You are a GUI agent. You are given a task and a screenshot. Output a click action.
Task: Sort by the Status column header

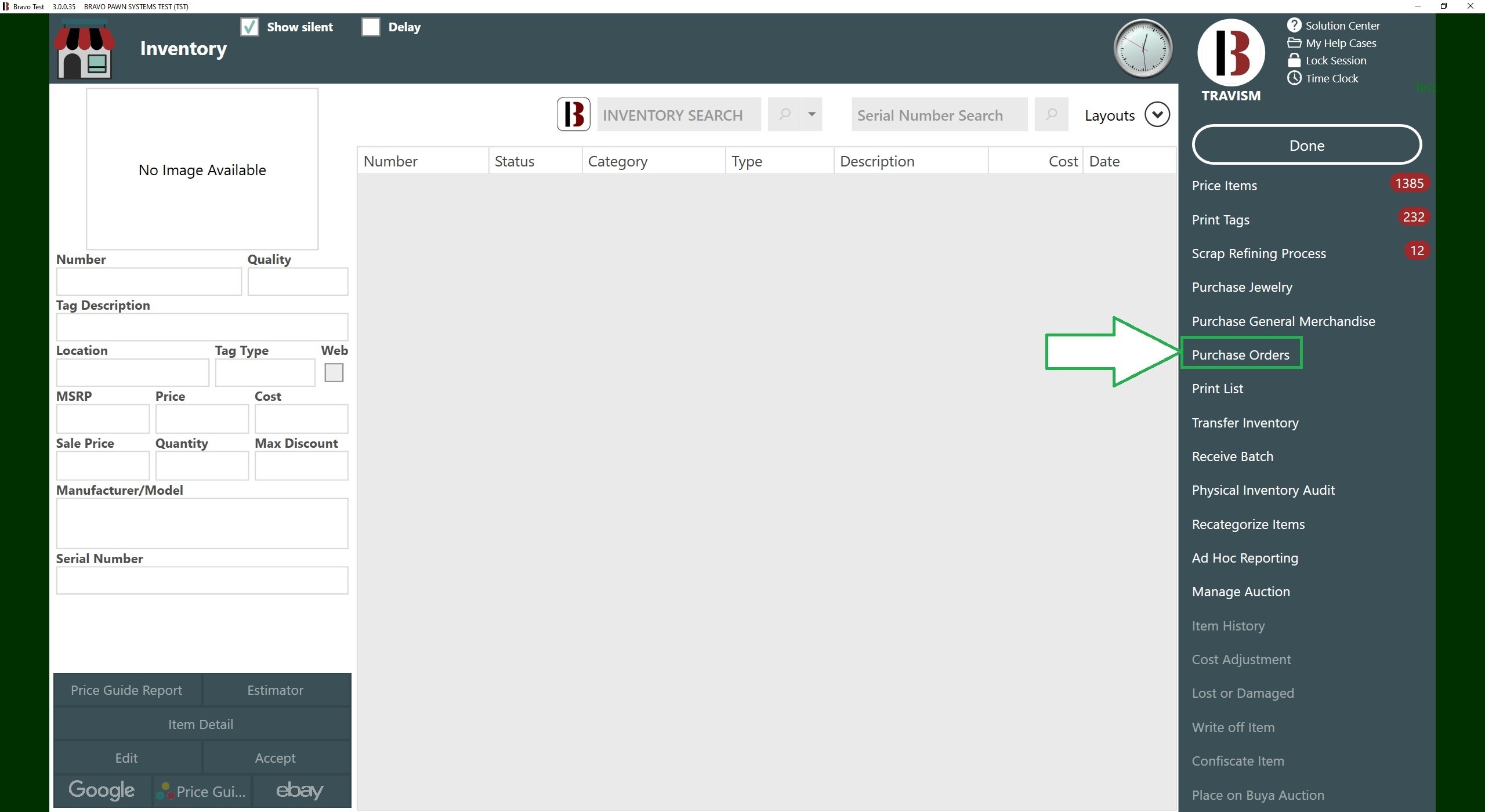[x=535, y=161]
